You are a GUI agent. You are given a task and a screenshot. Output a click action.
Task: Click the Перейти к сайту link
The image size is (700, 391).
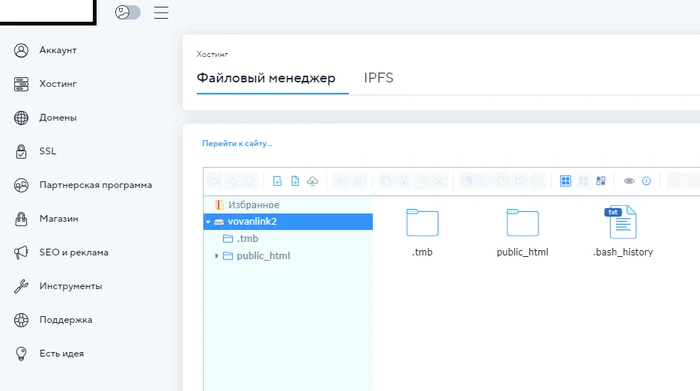237,143
